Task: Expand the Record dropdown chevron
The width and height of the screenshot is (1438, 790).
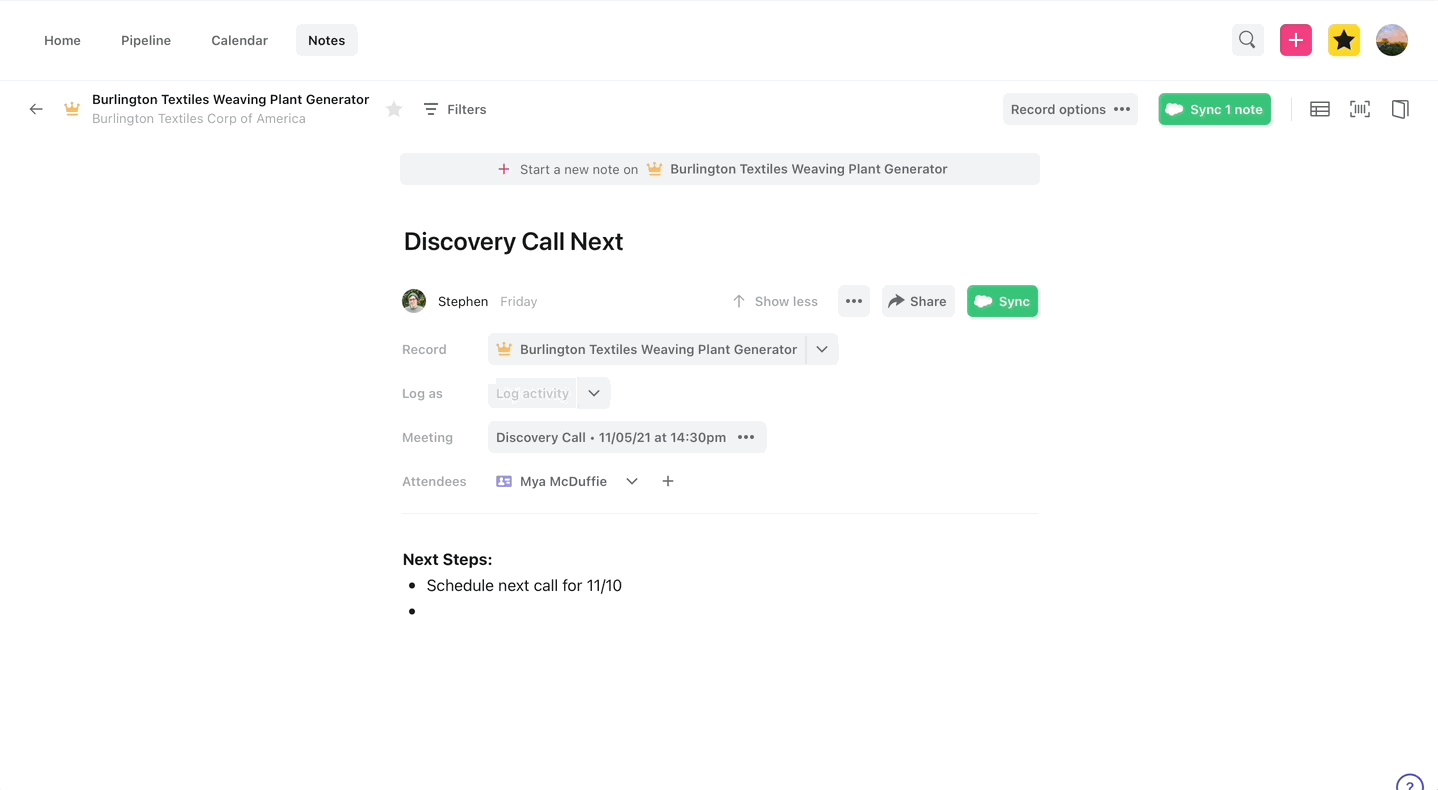Action: [x=822, y=349]
